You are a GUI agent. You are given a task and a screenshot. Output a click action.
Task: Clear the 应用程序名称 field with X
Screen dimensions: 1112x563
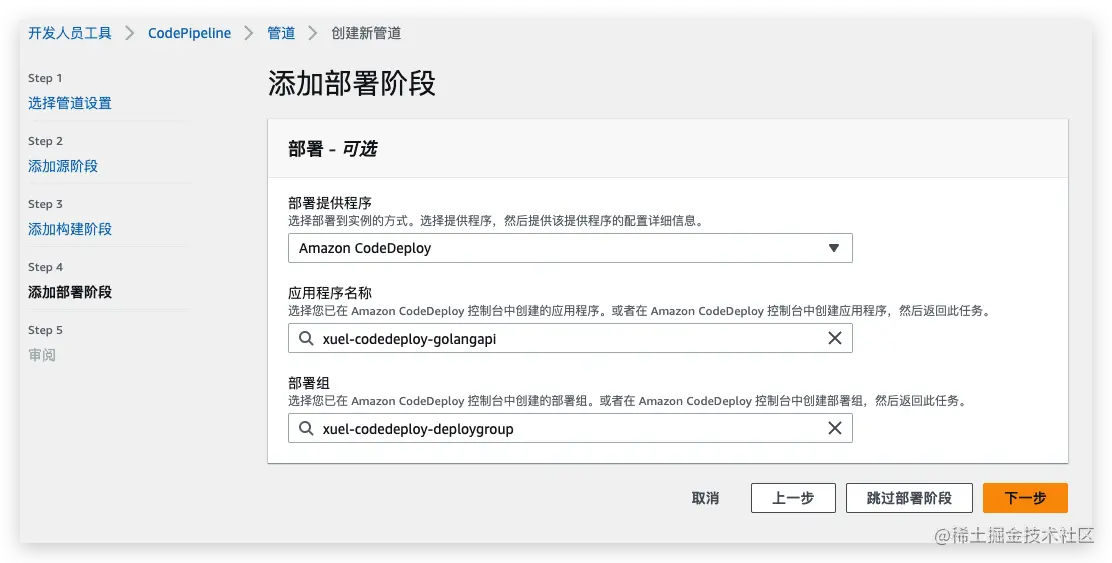[x=835, y=338]
